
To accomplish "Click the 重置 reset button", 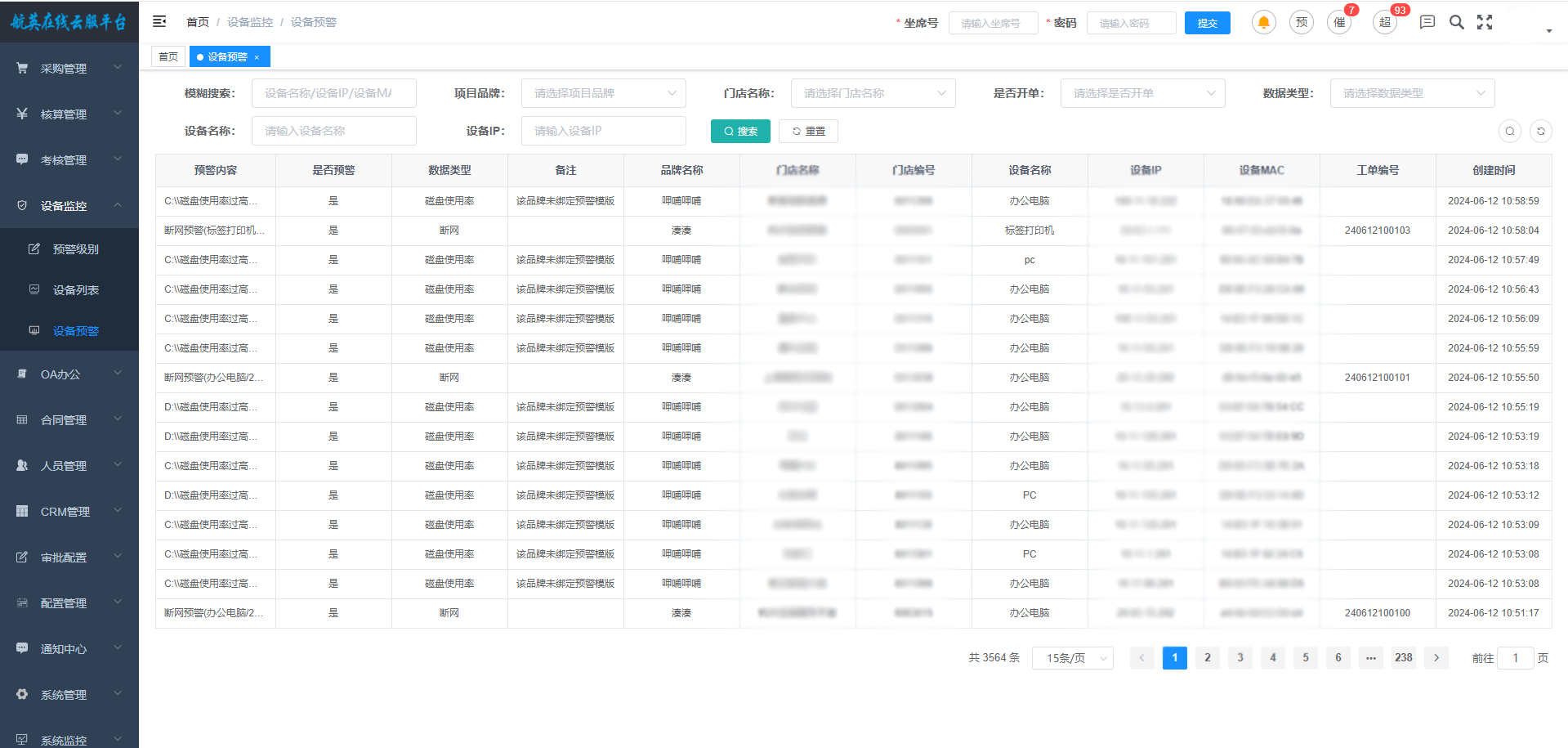I will [808, 131].
